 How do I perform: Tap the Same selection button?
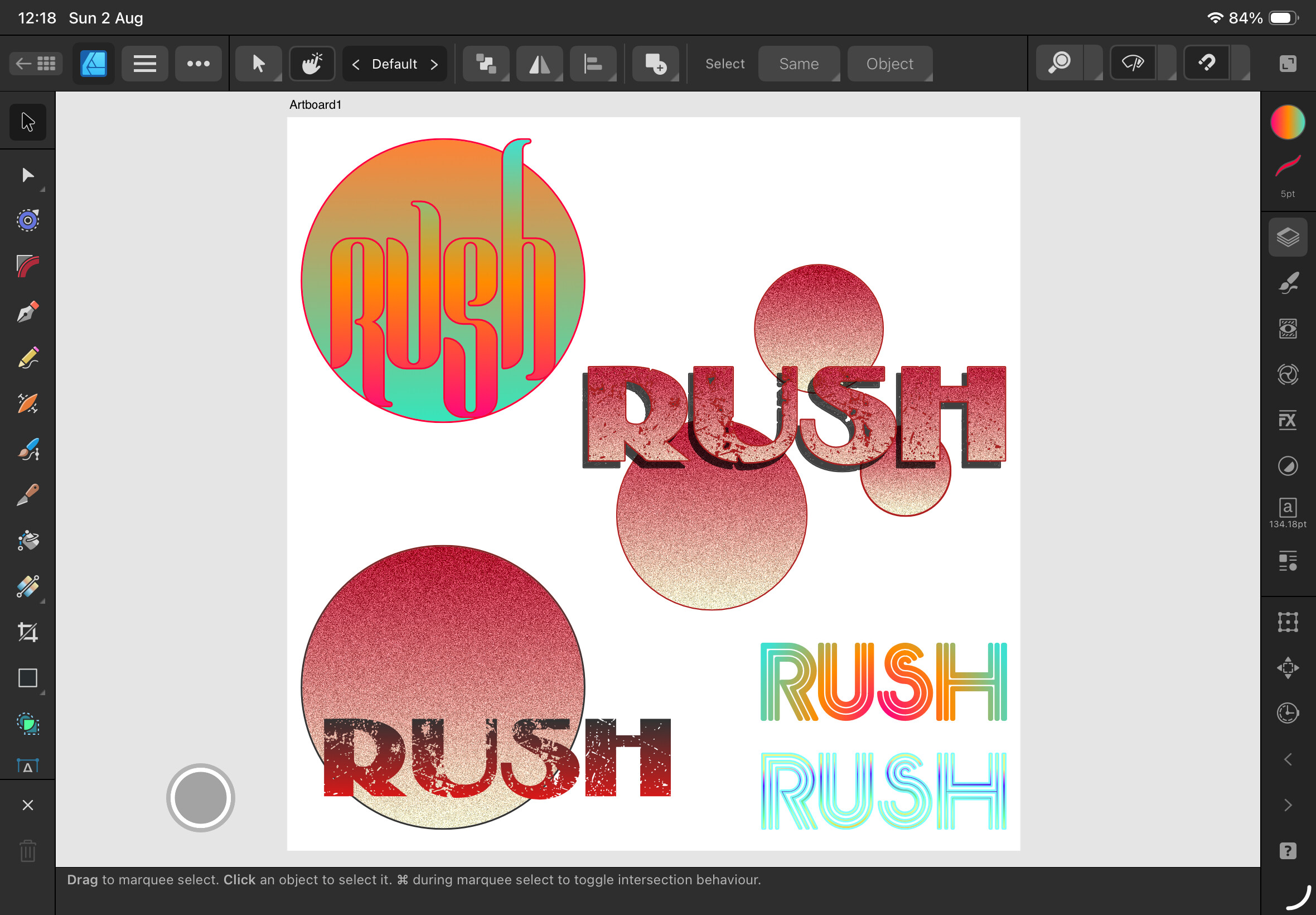pyautogui.click(x=799, y=64)
